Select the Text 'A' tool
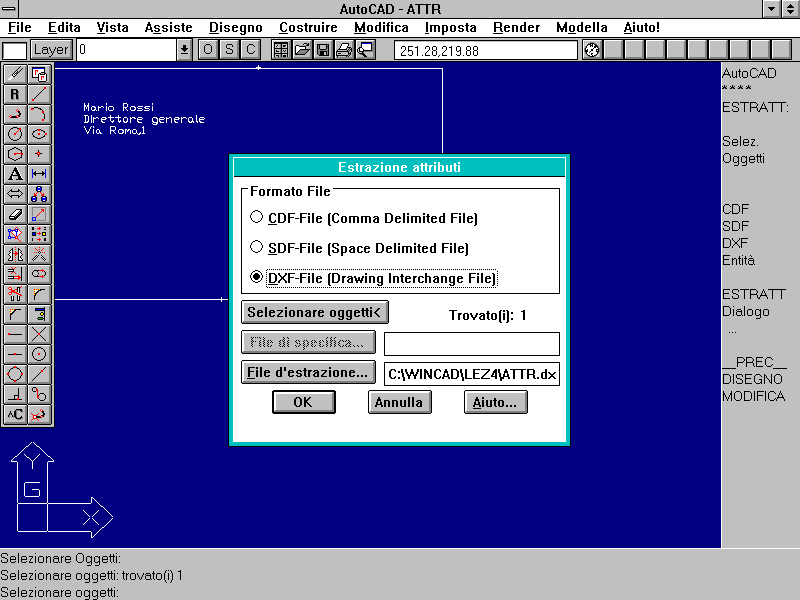The width and height of the screenshot is (800, 600). 15,174
